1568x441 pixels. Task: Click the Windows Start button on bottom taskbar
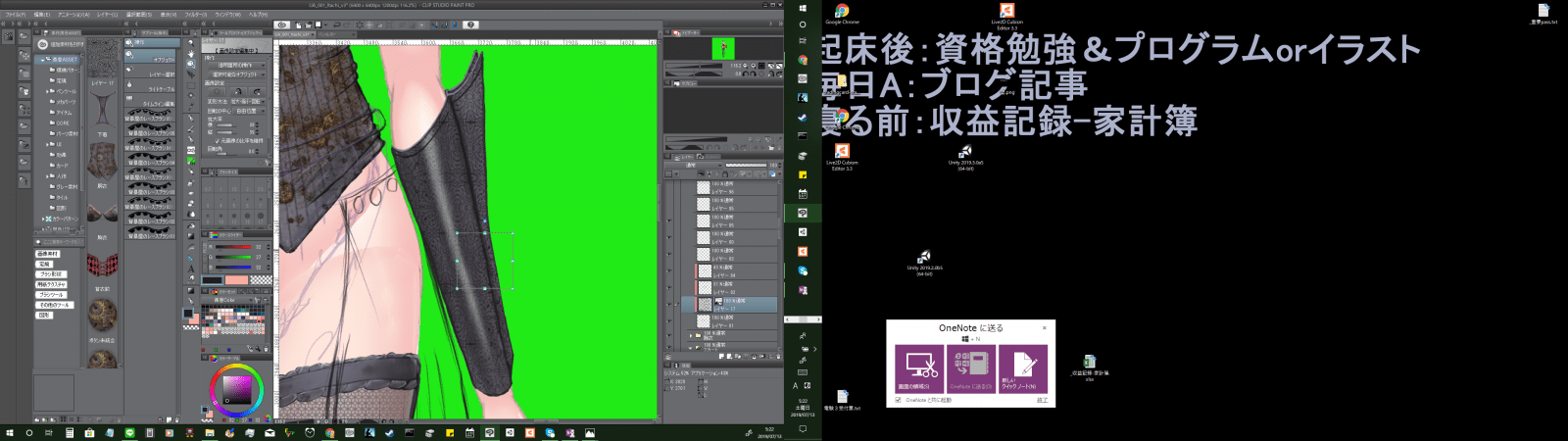coord(9,432)
